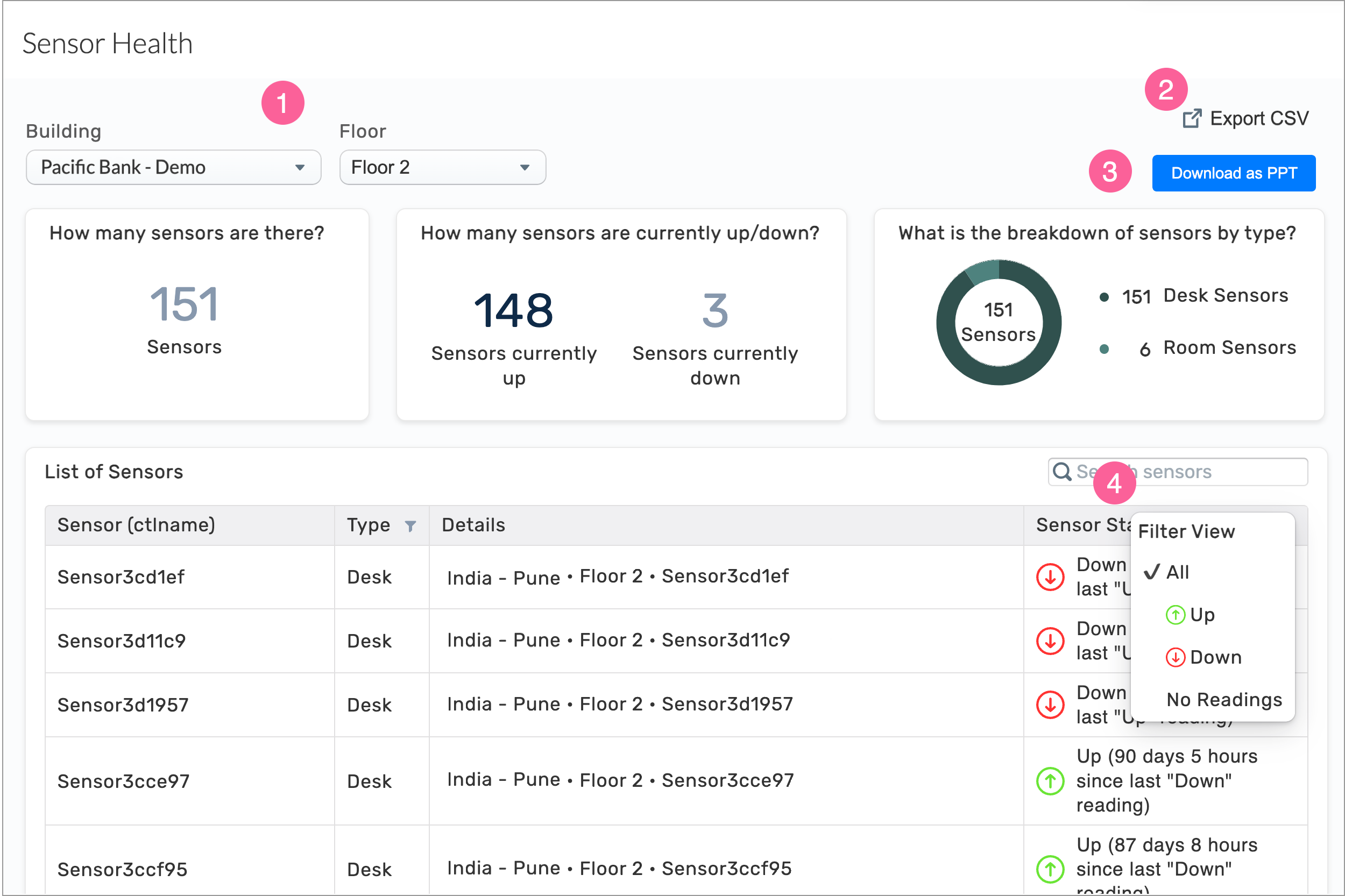Click the red Down status icon for Sensor3cd1ef

pyautogui.click(x=1050, y=577)
